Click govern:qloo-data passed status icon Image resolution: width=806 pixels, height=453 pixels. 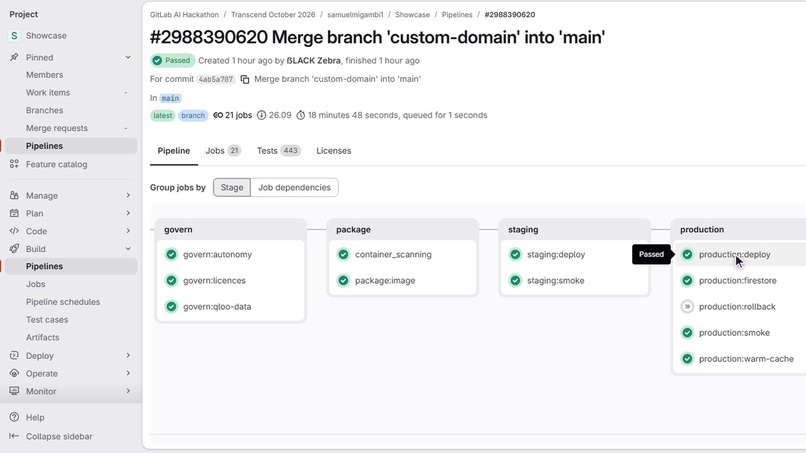click(x=171, y=306)
